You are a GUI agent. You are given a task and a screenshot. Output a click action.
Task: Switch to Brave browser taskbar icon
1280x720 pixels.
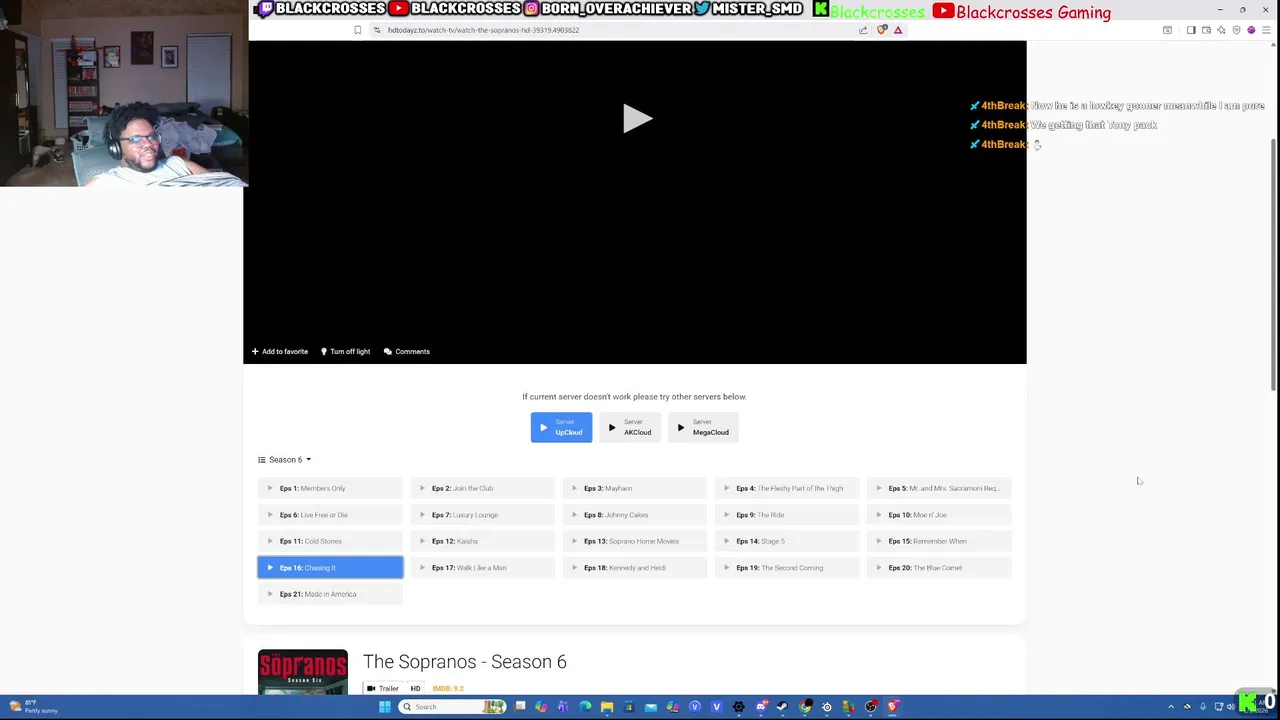coord(892,707)
